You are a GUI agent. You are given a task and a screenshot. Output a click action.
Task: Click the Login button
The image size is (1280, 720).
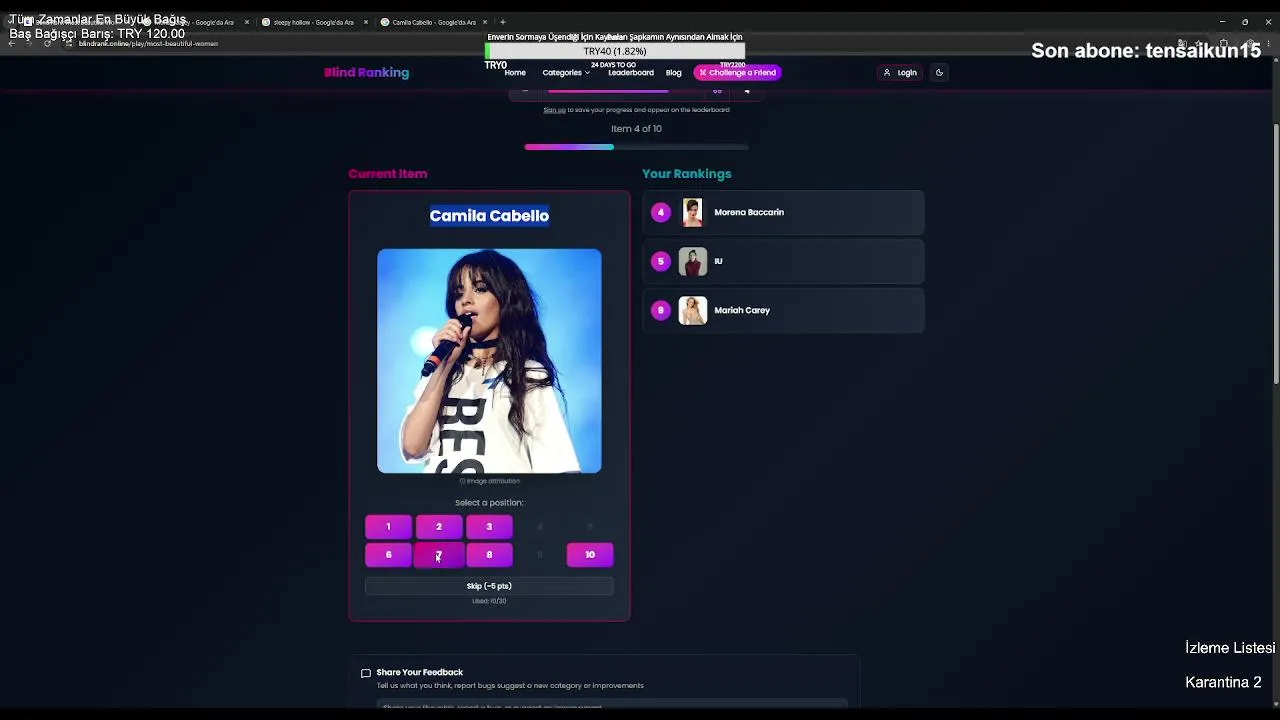pos(900,72)
